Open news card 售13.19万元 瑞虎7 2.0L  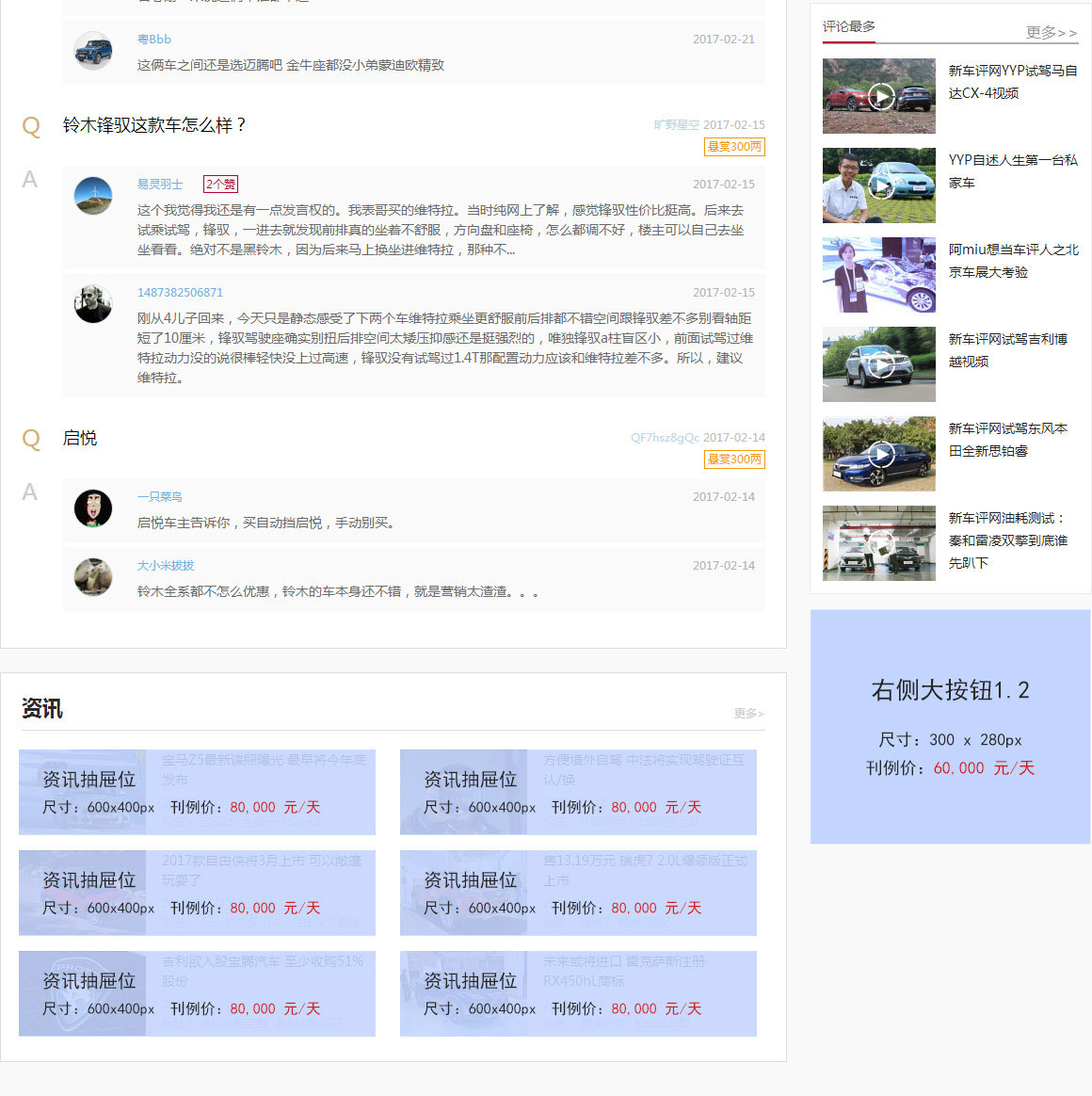pos(579,893)
